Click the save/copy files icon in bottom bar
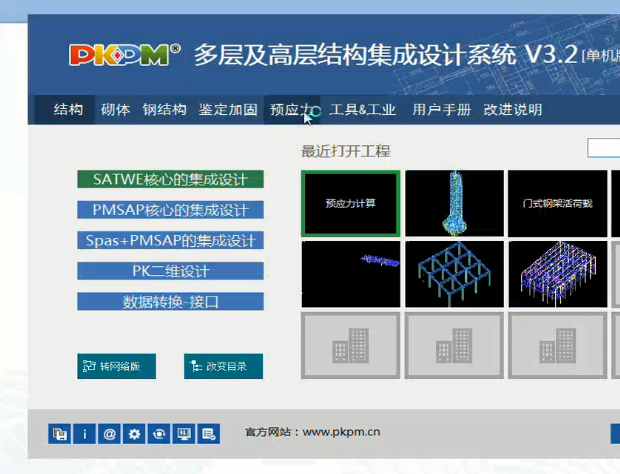 point(60,434)
